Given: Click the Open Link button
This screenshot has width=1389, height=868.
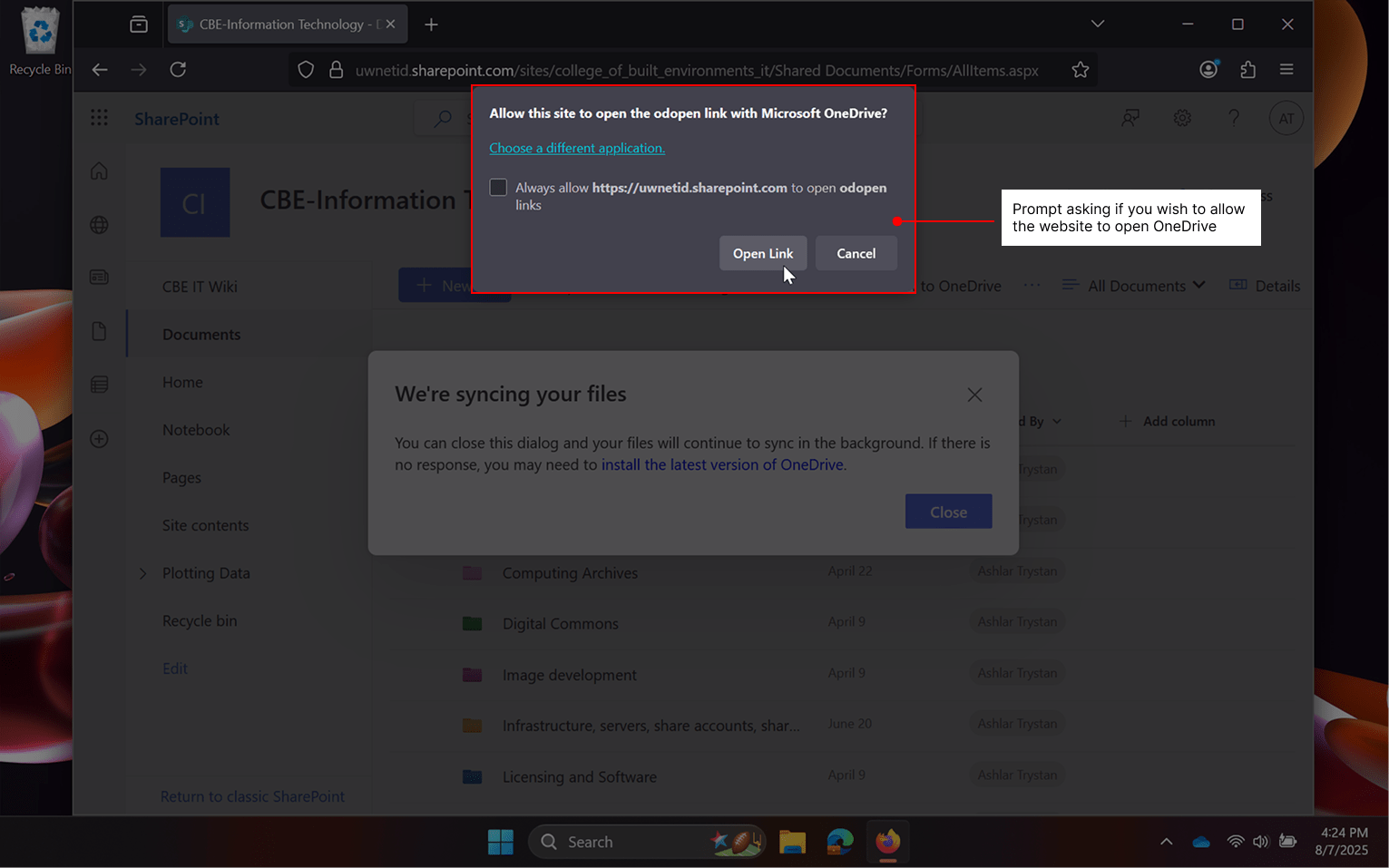Looking at the screenshot, I should click(763, 253).
